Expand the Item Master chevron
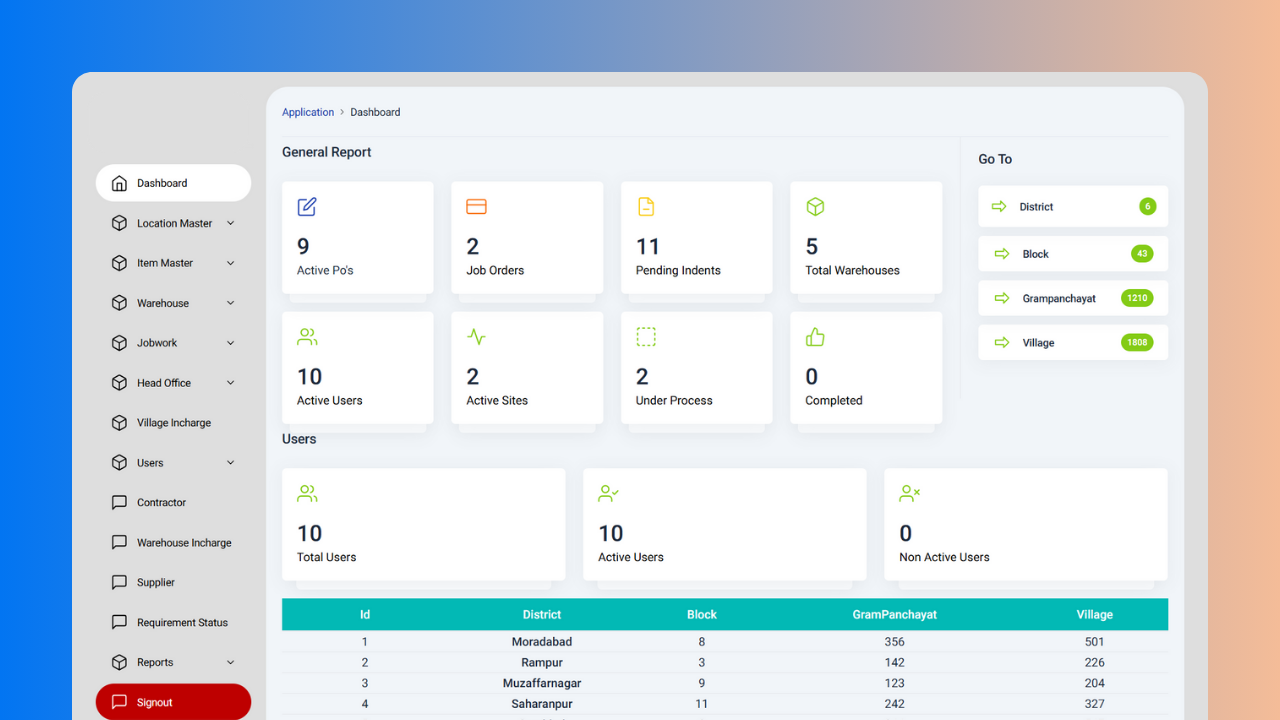The width and height of the screenshot is (1280, 720). (x=231, y=263)
